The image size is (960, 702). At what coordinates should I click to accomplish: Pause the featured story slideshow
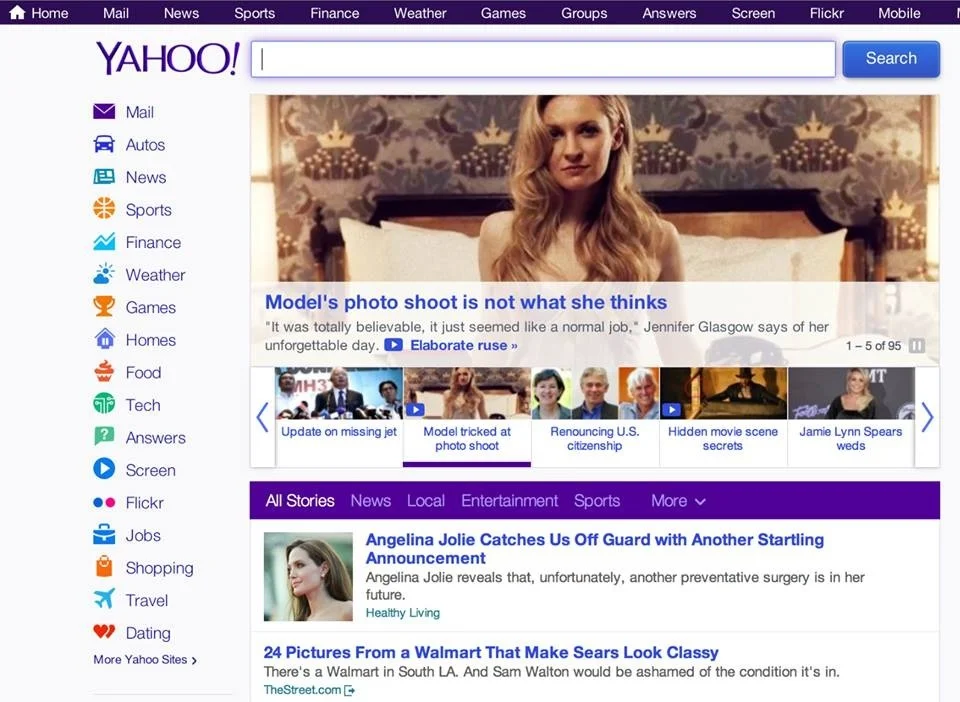click(917, 346)
